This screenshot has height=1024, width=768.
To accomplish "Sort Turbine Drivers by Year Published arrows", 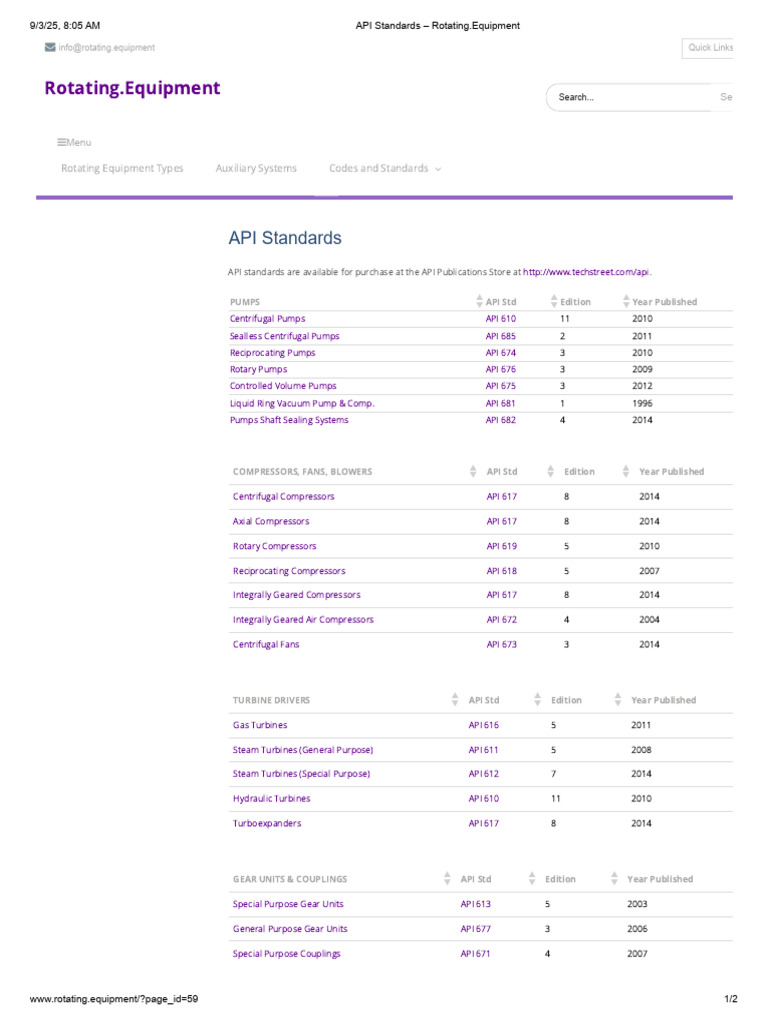I will pos(618,700).
